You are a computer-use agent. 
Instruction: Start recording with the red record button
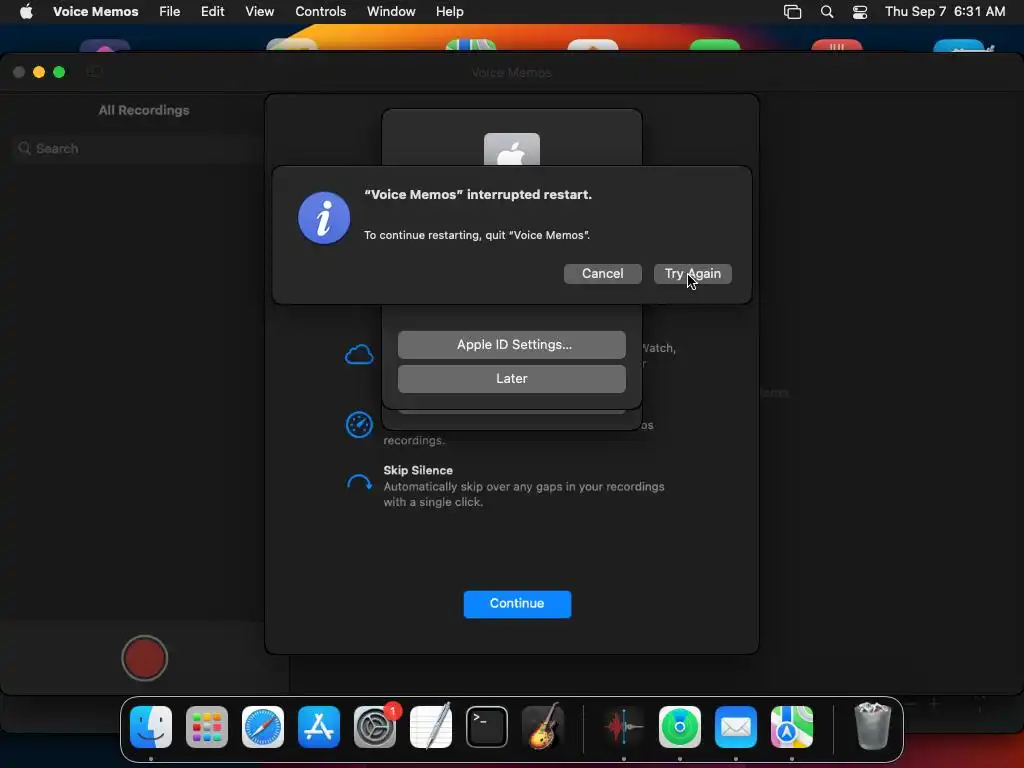pyautogui.click(x=144, y=658)
